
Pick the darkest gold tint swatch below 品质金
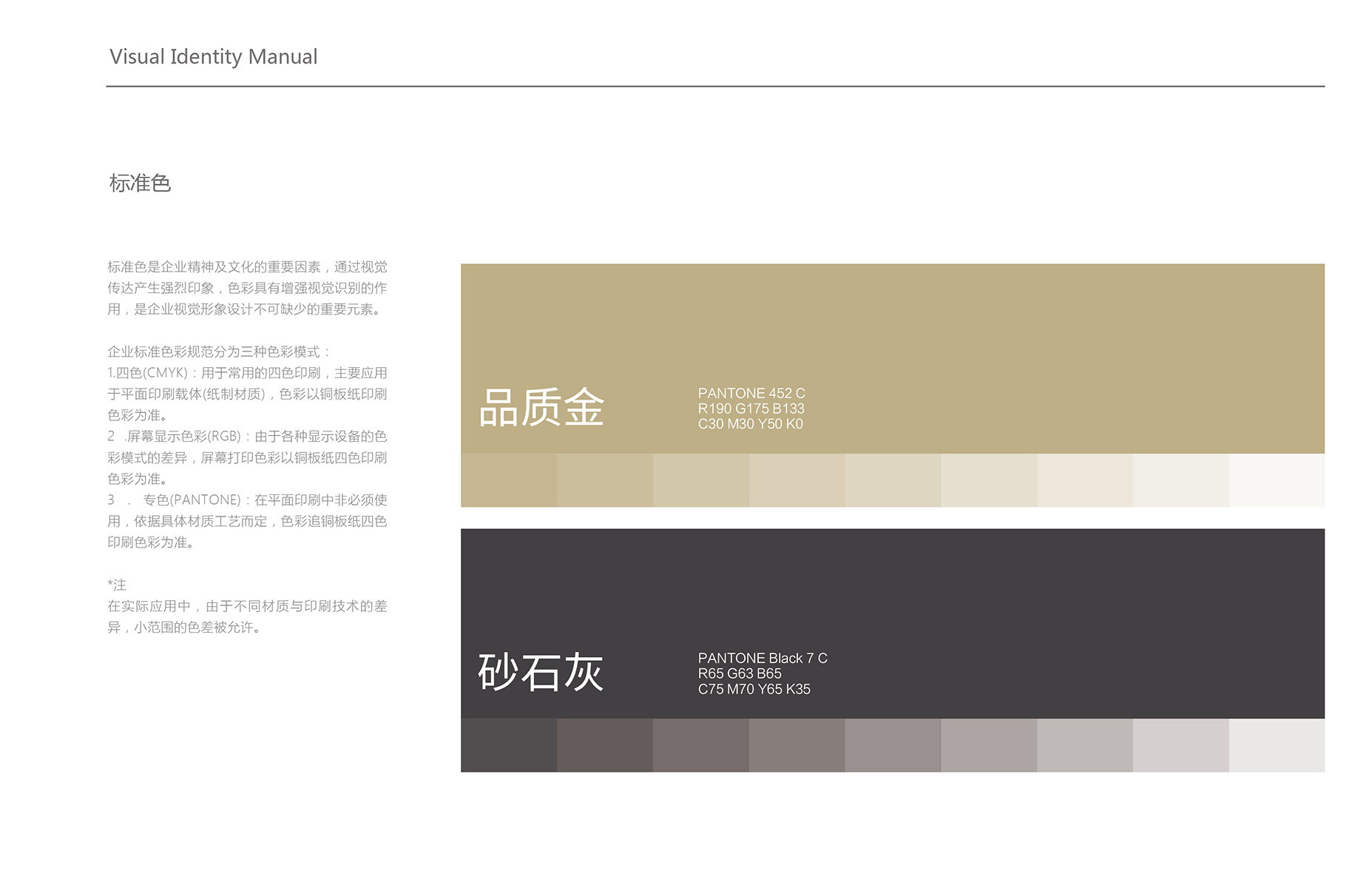click(509, 480)
